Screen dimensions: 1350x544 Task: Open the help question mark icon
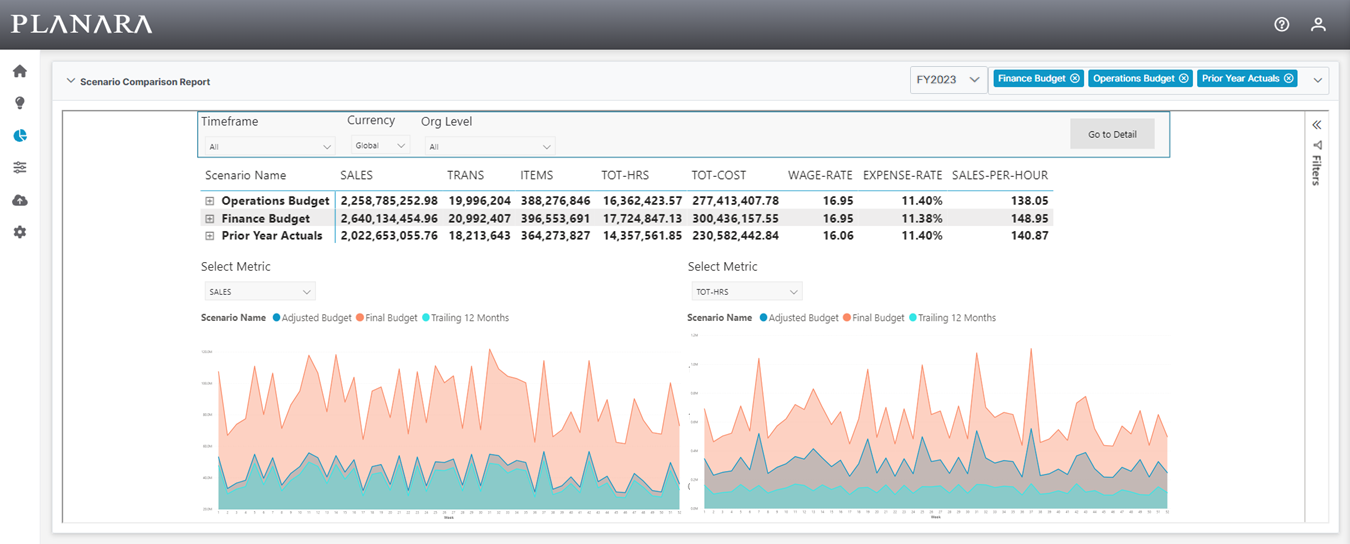pyautogui.click(x=1282, y=24)
